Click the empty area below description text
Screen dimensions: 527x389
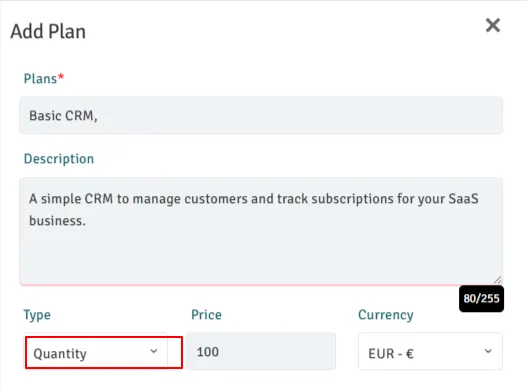(x=261, y=257)
